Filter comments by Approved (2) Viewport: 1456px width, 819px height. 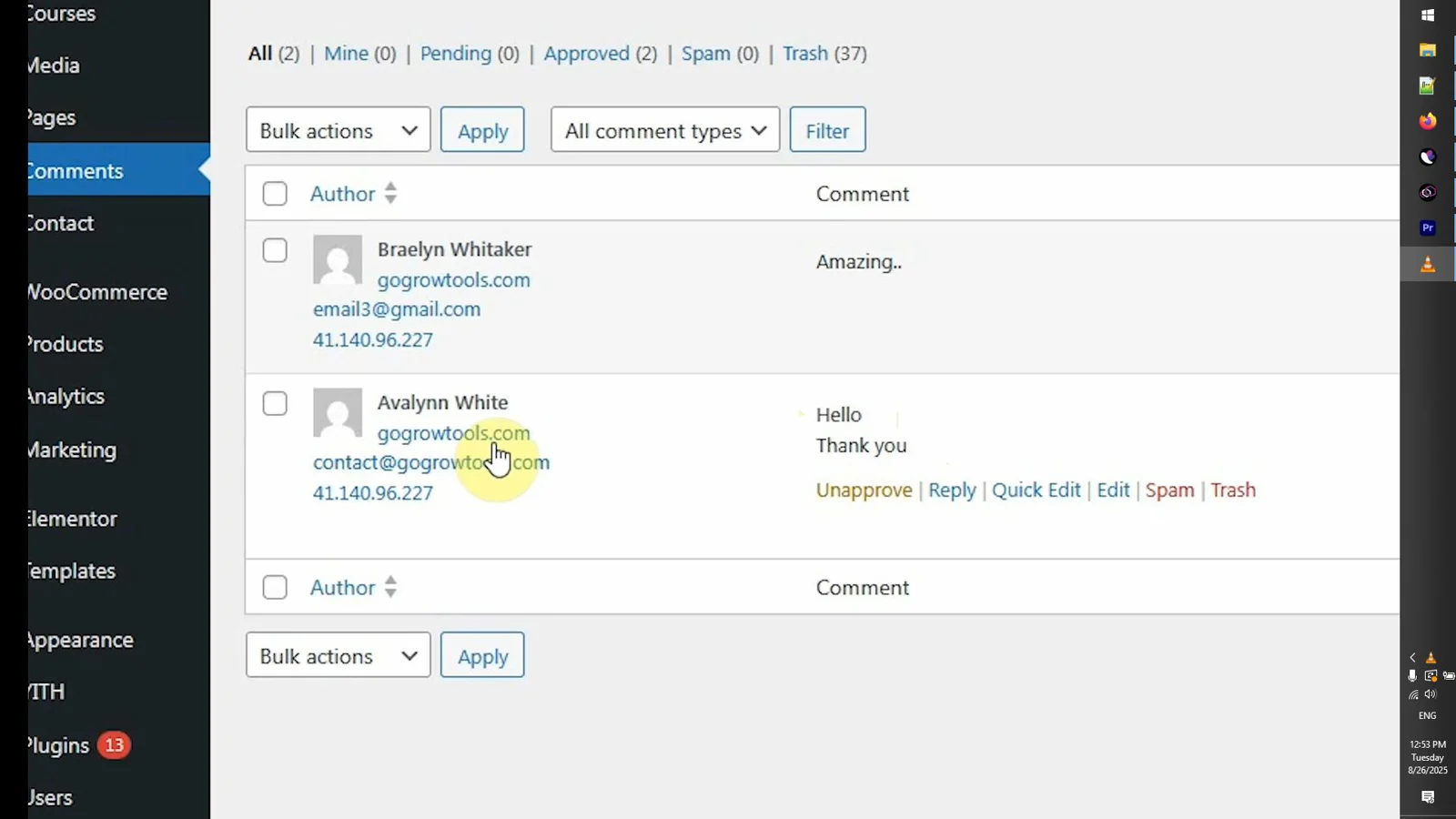(x=601, y=54)
